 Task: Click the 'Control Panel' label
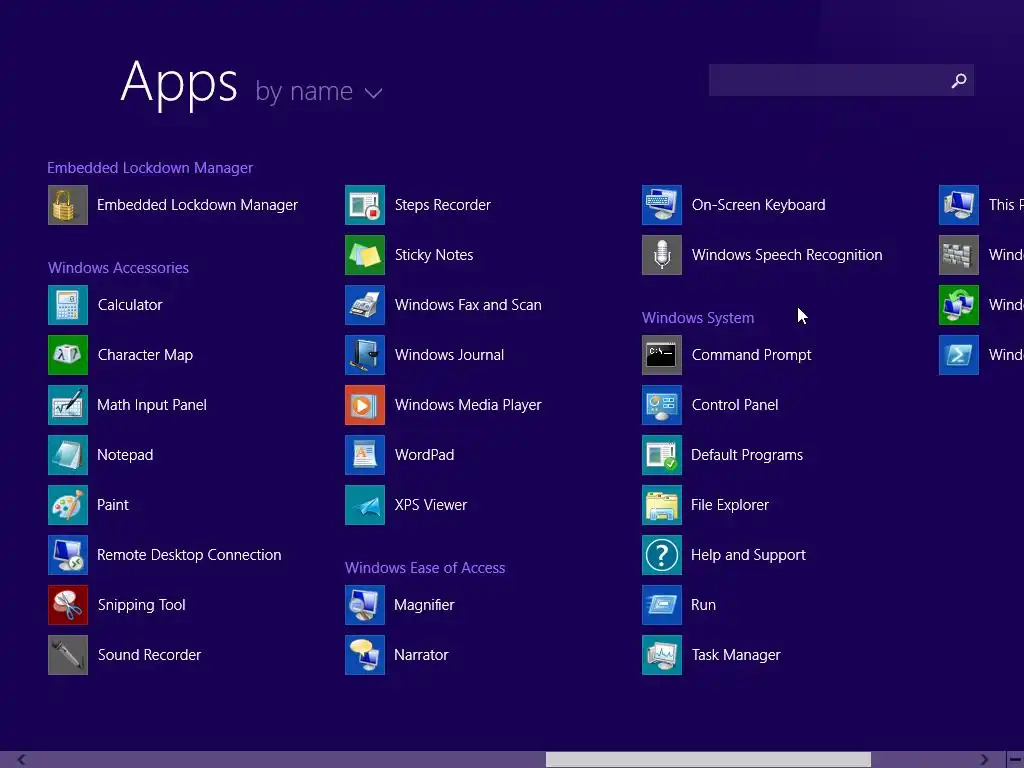pyautogui.click(x=735, y=405)
